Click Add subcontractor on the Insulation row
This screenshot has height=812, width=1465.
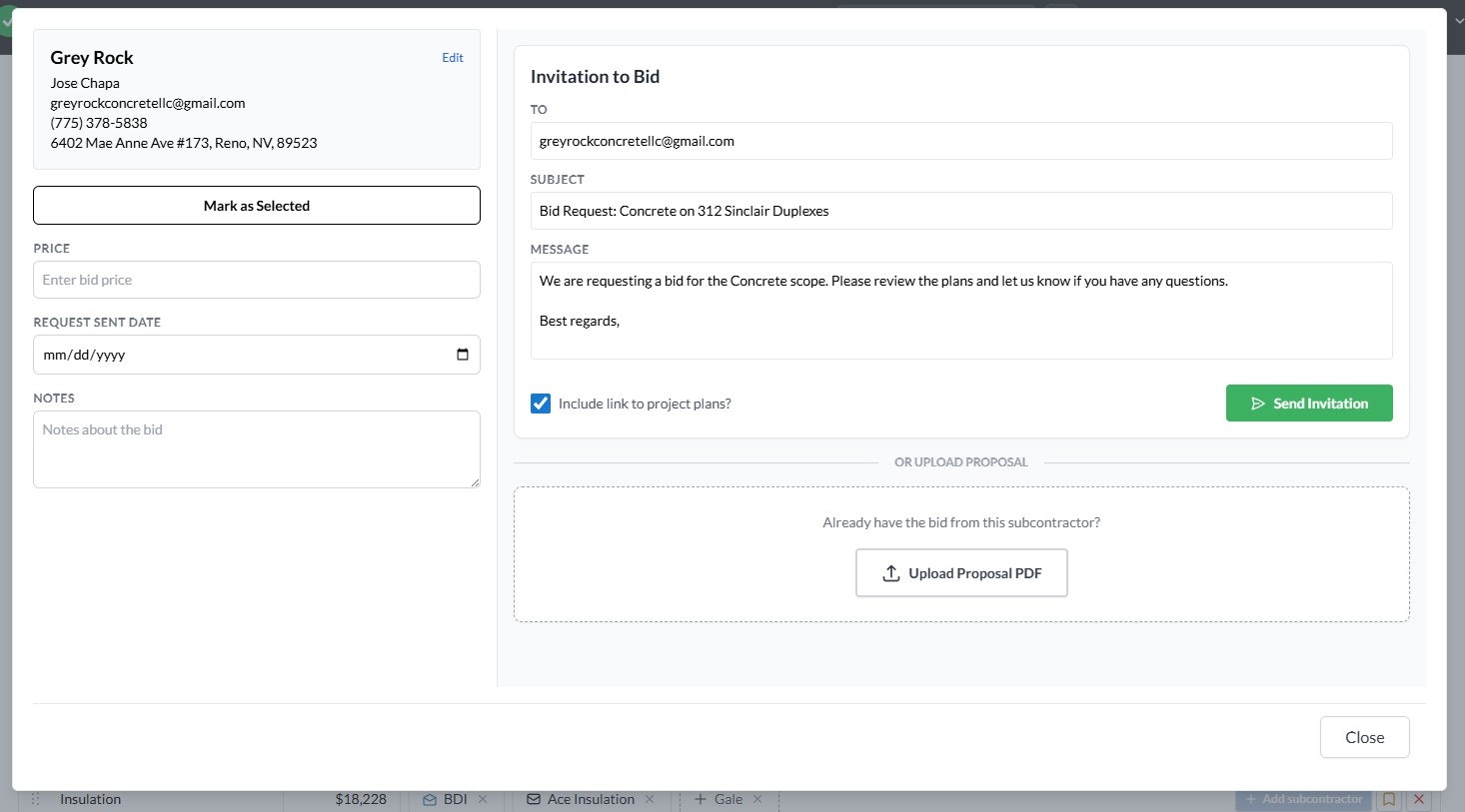coord(1302,799)
